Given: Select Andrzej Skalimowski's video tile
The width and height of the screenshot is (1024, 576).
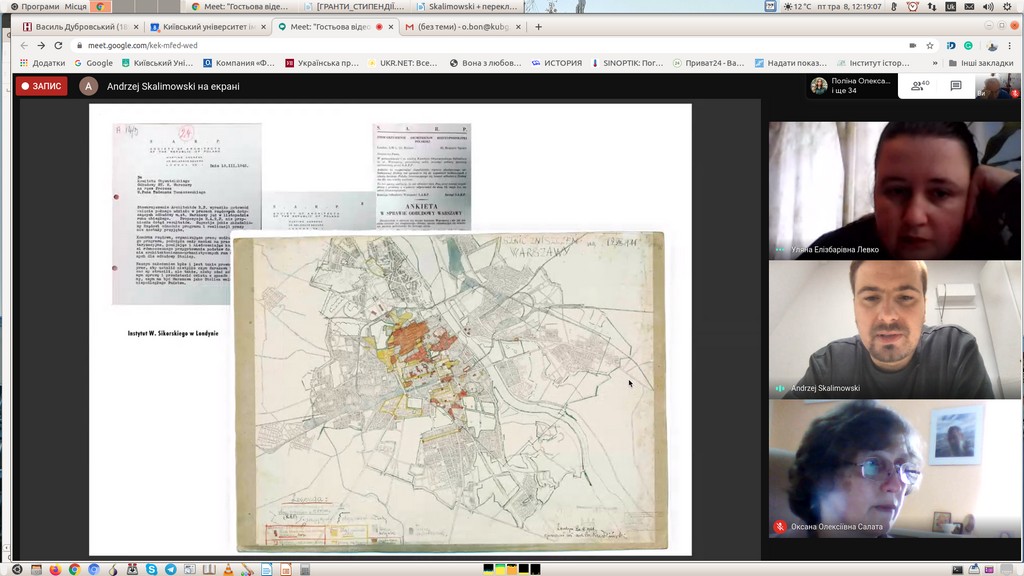Looking at the screenshot, I should click(x=895, y=330).
